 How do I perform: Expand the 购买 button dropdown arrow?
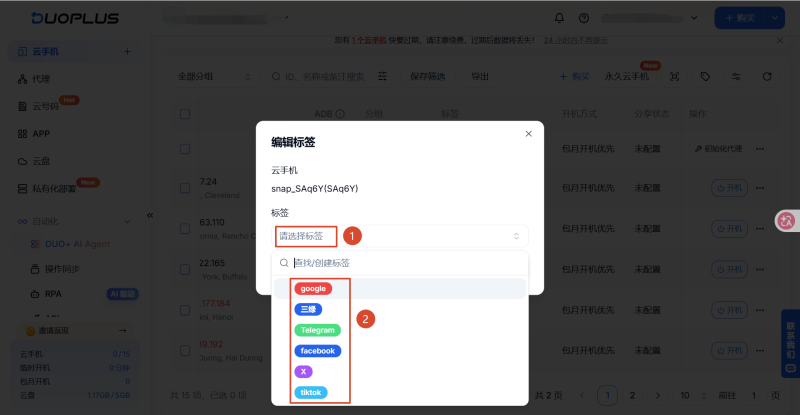click(774, 18)
